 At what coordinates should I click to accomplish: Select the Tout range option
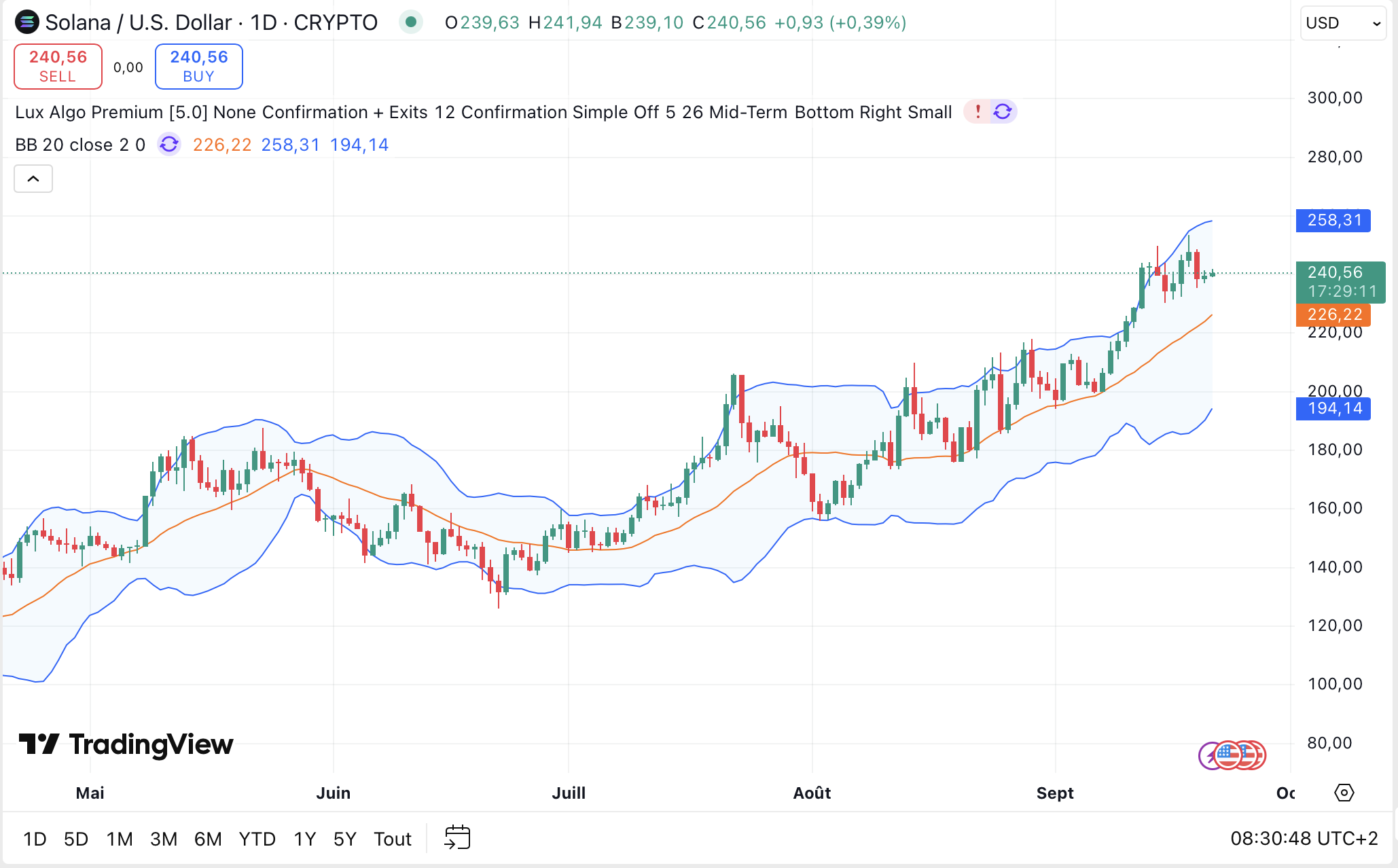click(x=393, y=839)
